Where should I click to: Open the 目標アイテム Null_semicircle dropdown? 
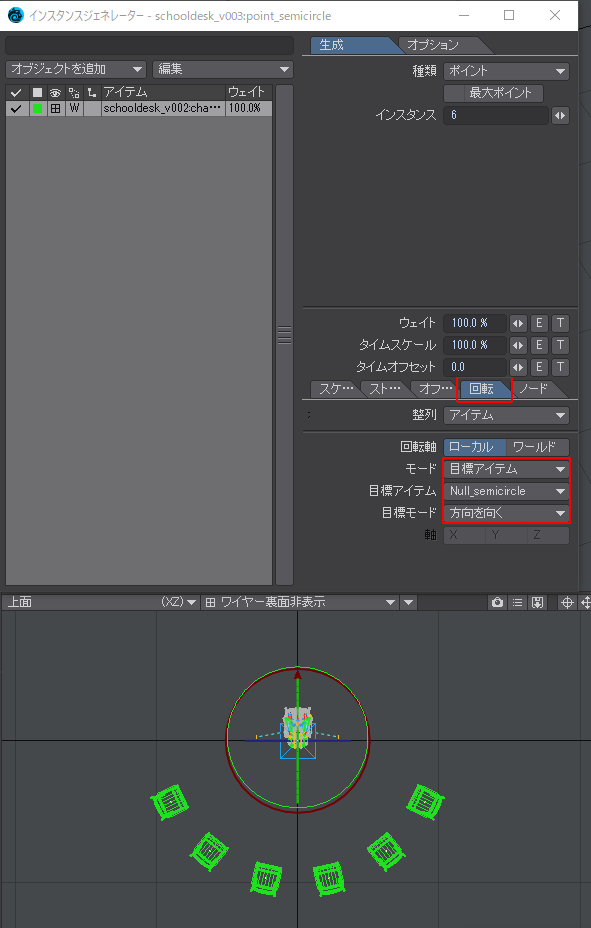pyautogui.click(x=506, y=491)
